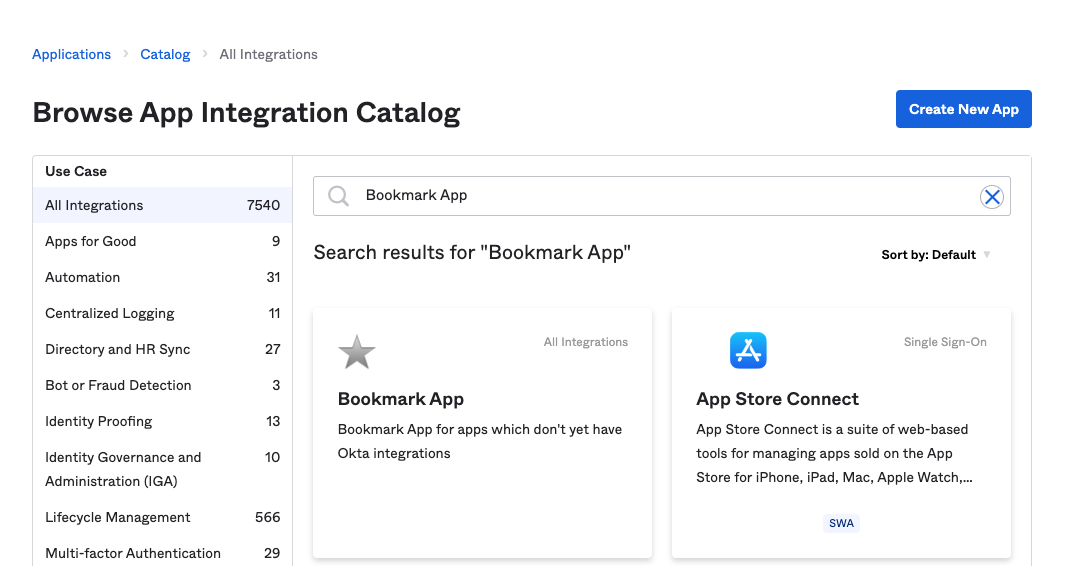Clear the search field with X icon

point(992,197)
